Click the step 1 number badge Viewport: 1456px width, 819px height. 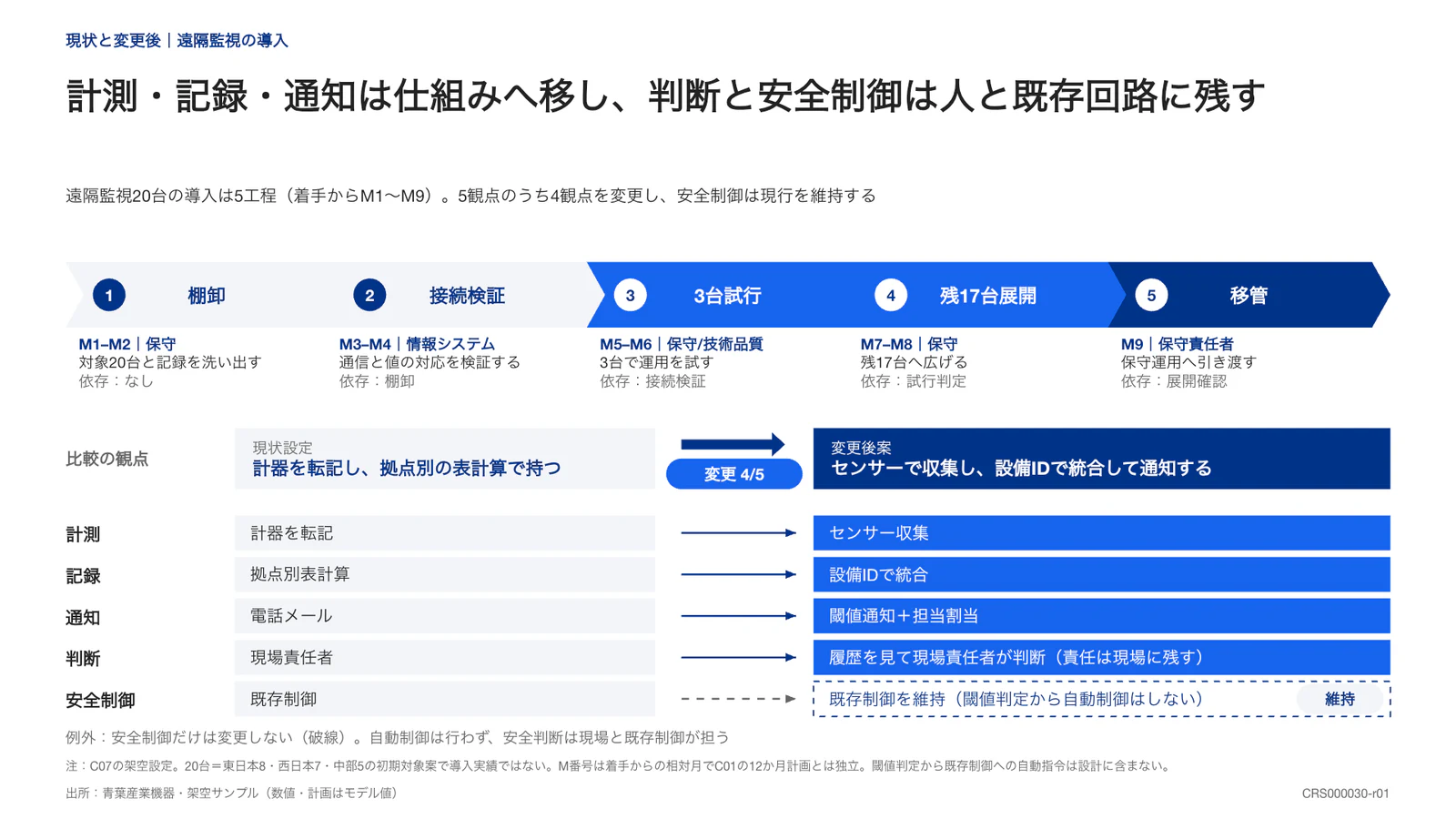[x=109, y=295]
